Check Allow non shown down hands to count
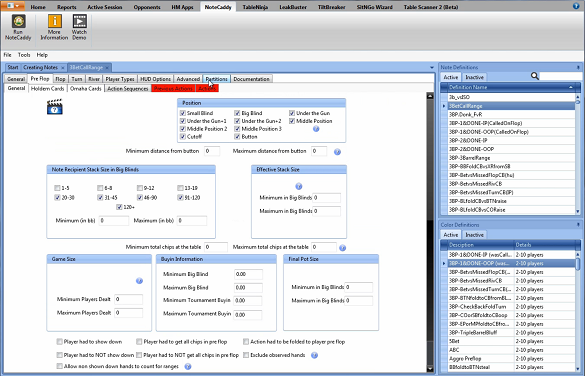Screen dimensions: 585x376 click(x=59, y=366)
